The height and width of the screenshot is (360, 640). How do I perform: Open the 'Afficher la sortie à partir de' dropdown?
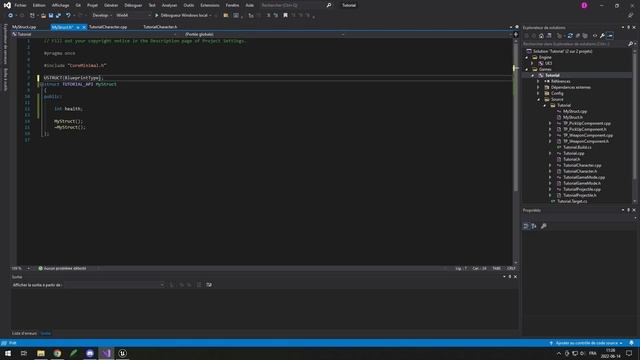(x=114, y=285)
